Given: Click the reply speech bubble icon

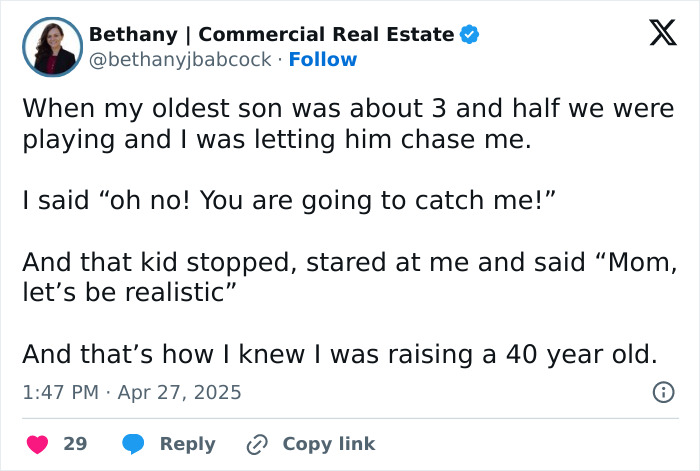Looking at the screenshot, I should (134, 443).
